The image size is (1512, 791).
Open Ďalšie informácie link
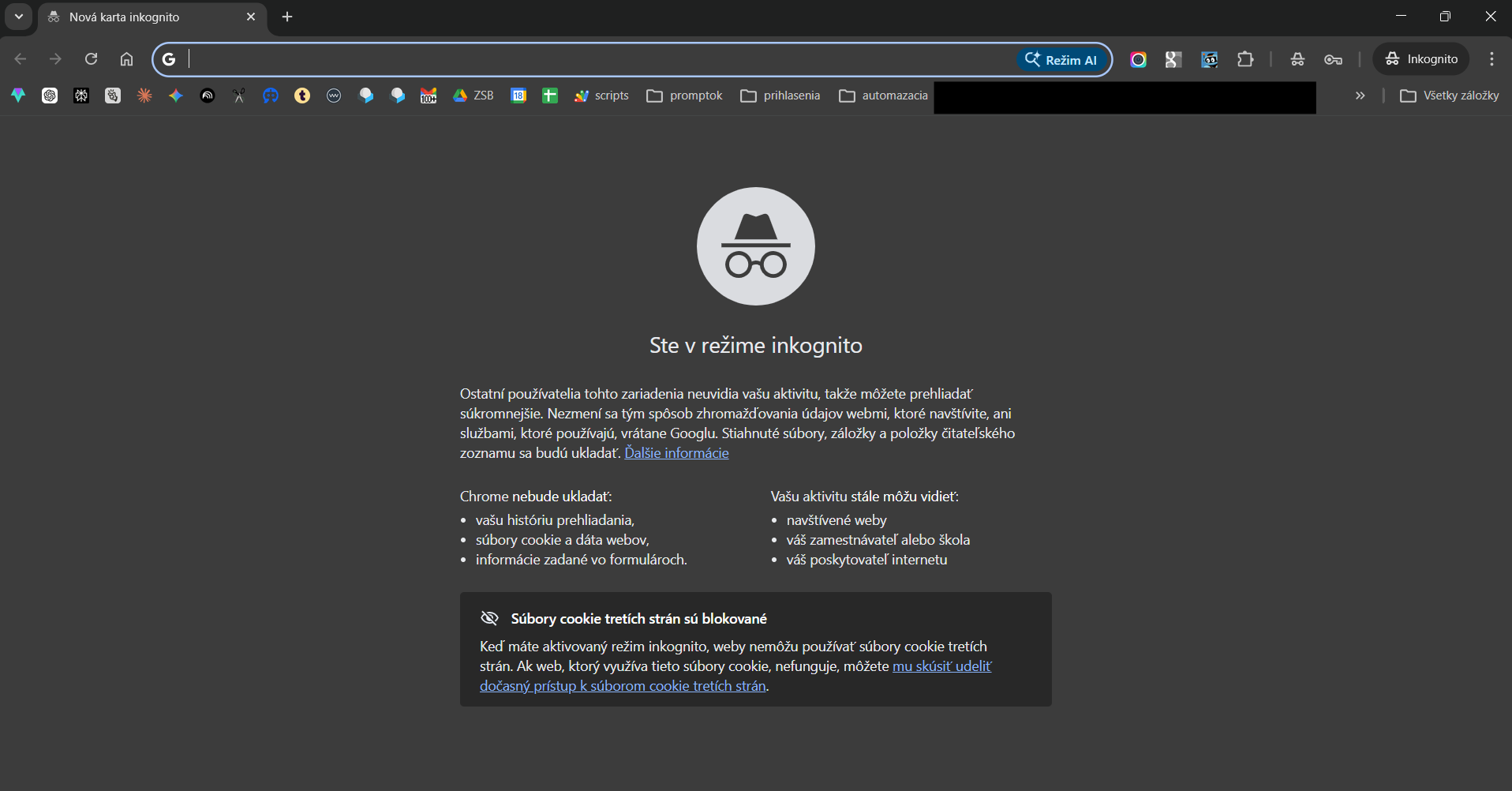[676, 453]
